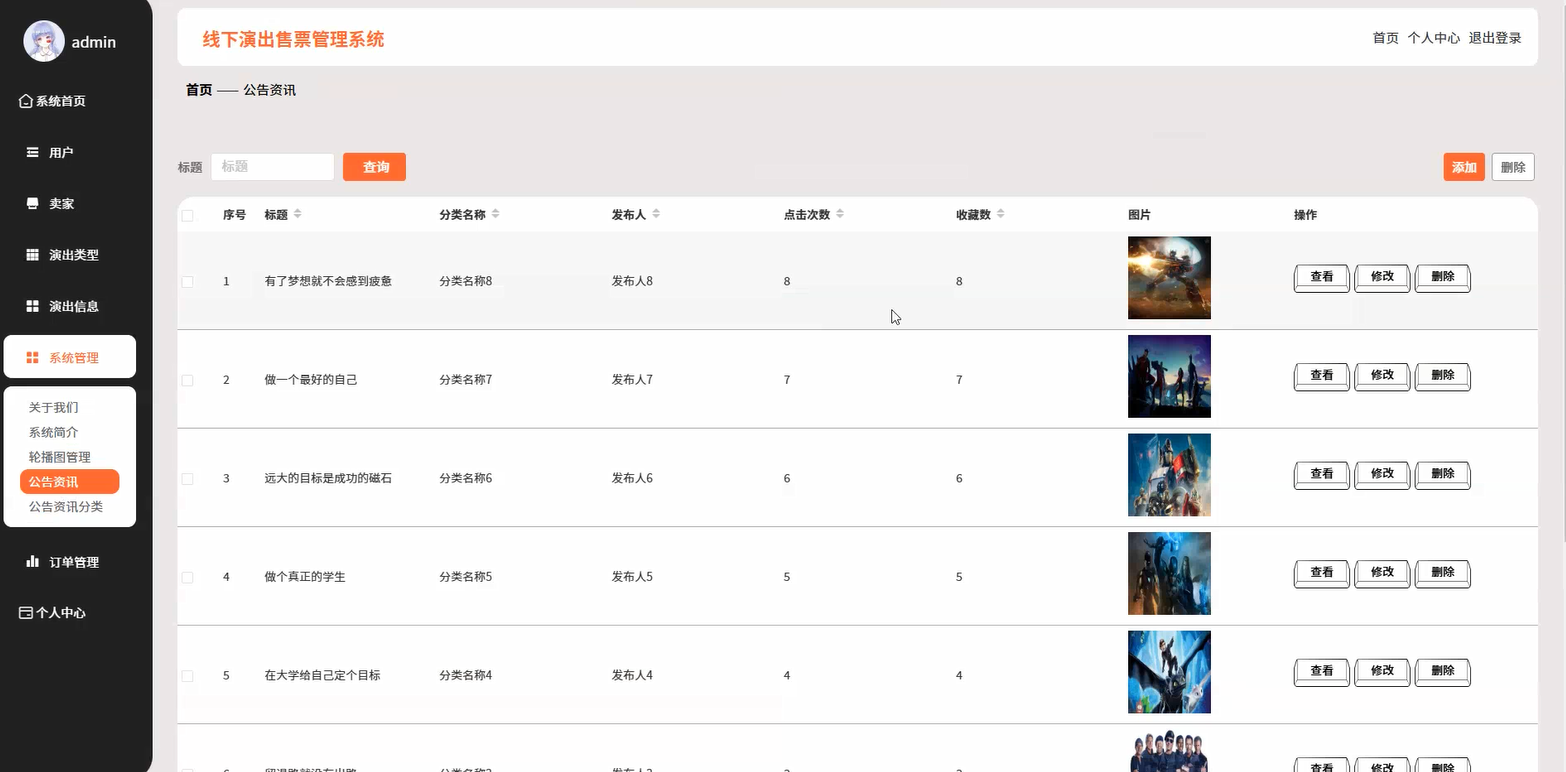This screenshot has width=1566, height=772.
Task: Click 修改 for row 5 发布人4
Action: tap(1382, 671)
